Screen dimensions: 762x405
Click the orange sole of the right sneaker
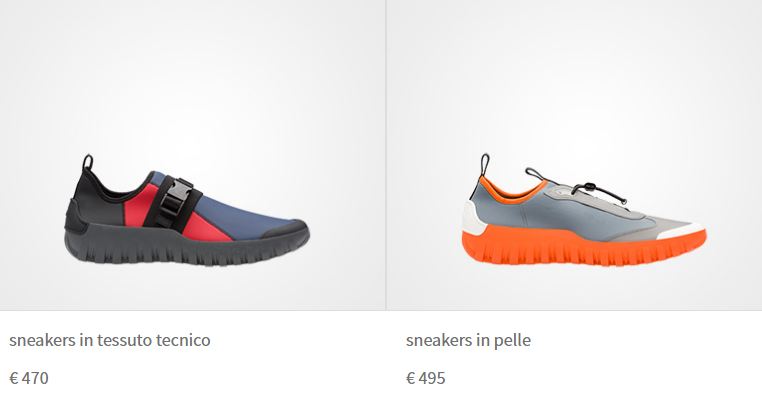(x=583, y=247)
